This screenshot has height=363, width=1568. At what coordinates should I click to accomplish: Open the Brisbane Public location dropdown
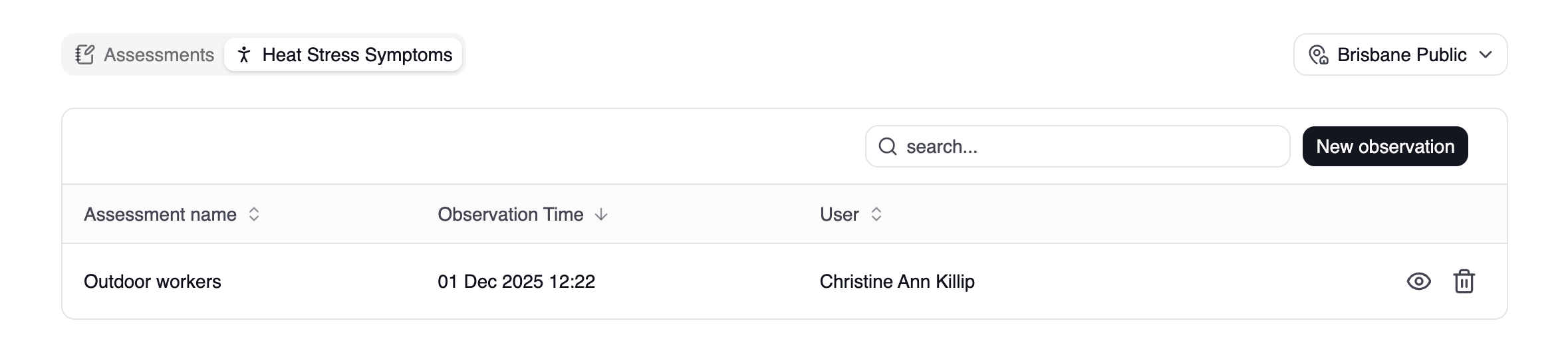coord(1400,55)
